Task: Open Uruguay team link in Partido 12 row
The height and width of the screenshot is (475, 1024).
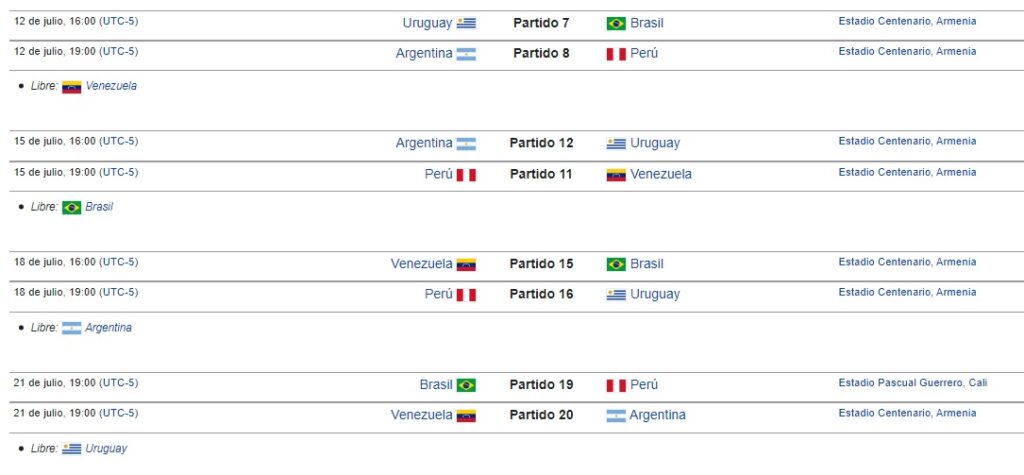Action: tap(655, 143)
